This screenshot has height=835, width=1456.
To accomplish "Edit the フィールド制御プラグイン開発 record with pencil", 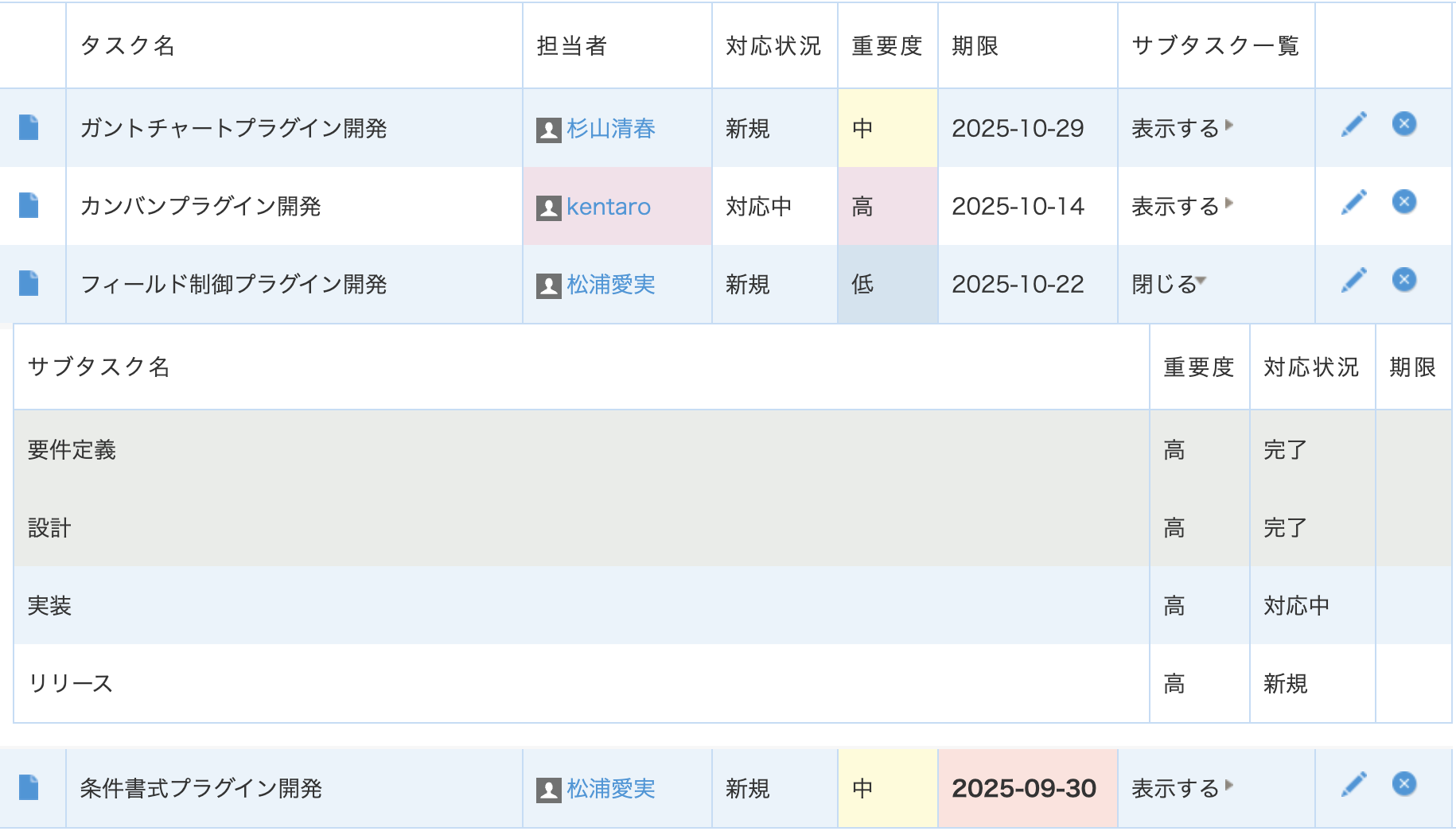I will pyautogui.click(x=1353, y=281).
